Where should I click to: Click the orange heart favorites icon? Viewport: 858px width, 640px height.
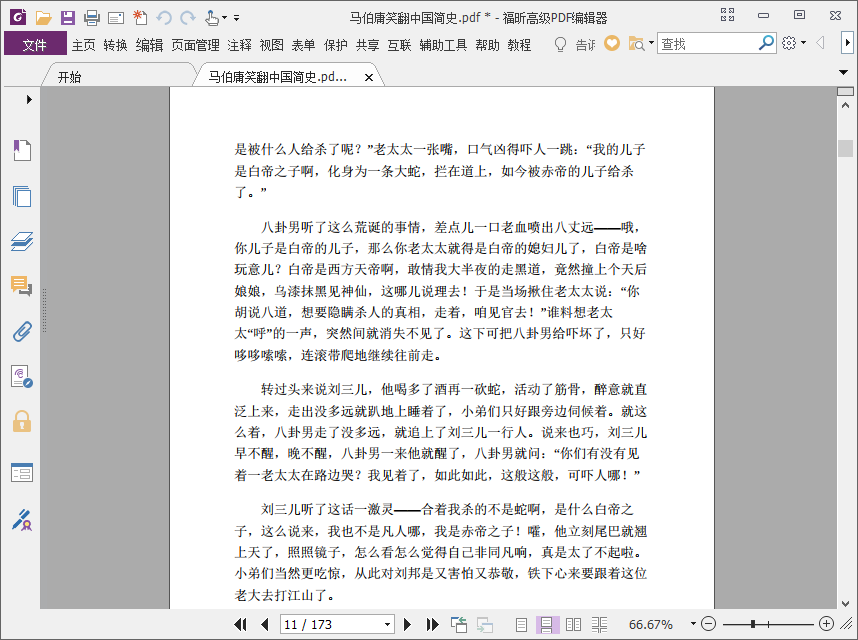pos(612,43)
